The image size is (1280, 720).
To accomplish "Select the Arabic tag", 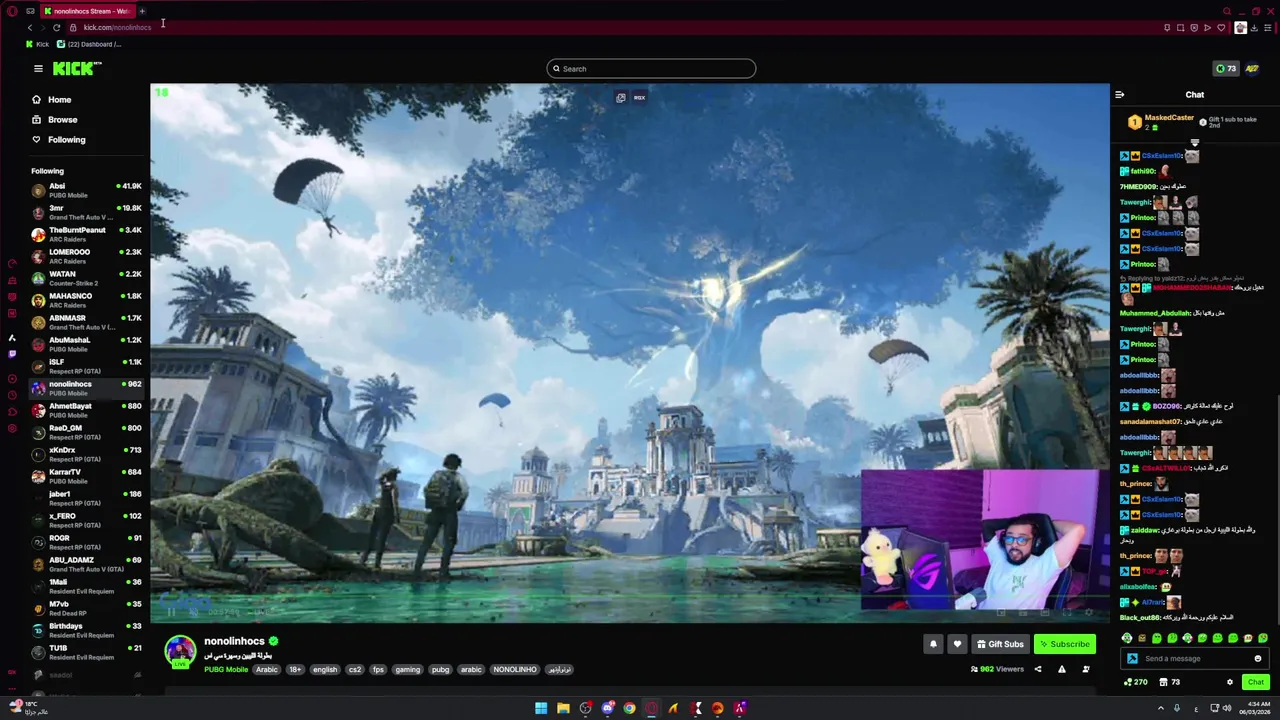I will (x=266, y=670).
